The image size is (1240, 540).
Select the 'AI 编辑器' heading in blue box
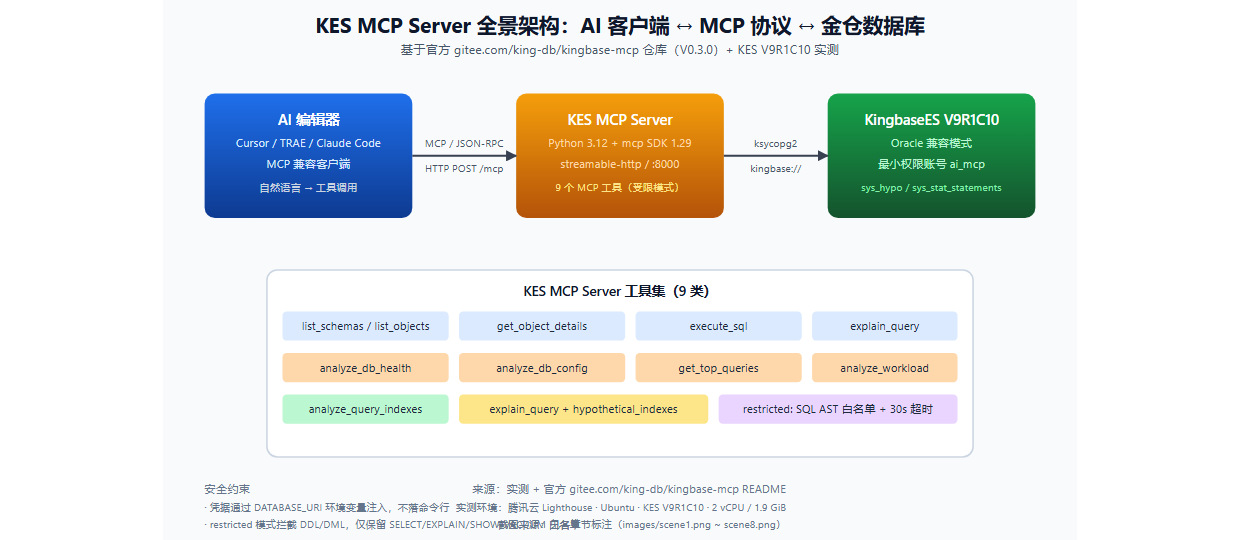308,119
